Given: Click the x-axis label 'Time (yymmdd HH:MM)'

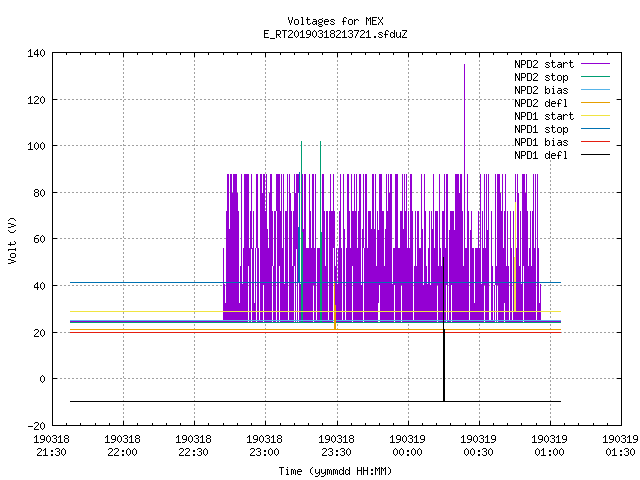Looking at the screenshot, I should pyautogui.click(x=335, y=471).
